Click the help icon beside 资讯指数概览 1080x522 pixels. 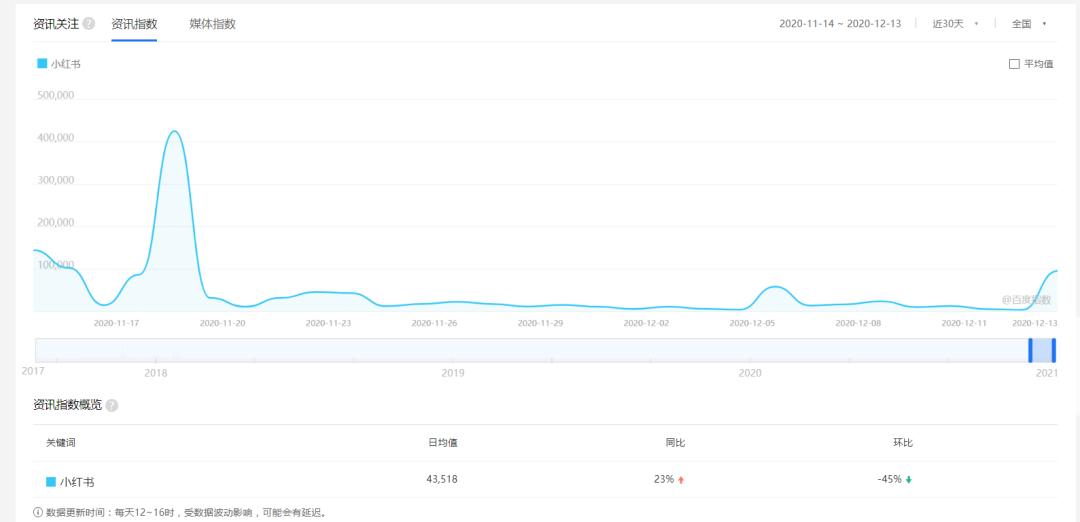112,406
